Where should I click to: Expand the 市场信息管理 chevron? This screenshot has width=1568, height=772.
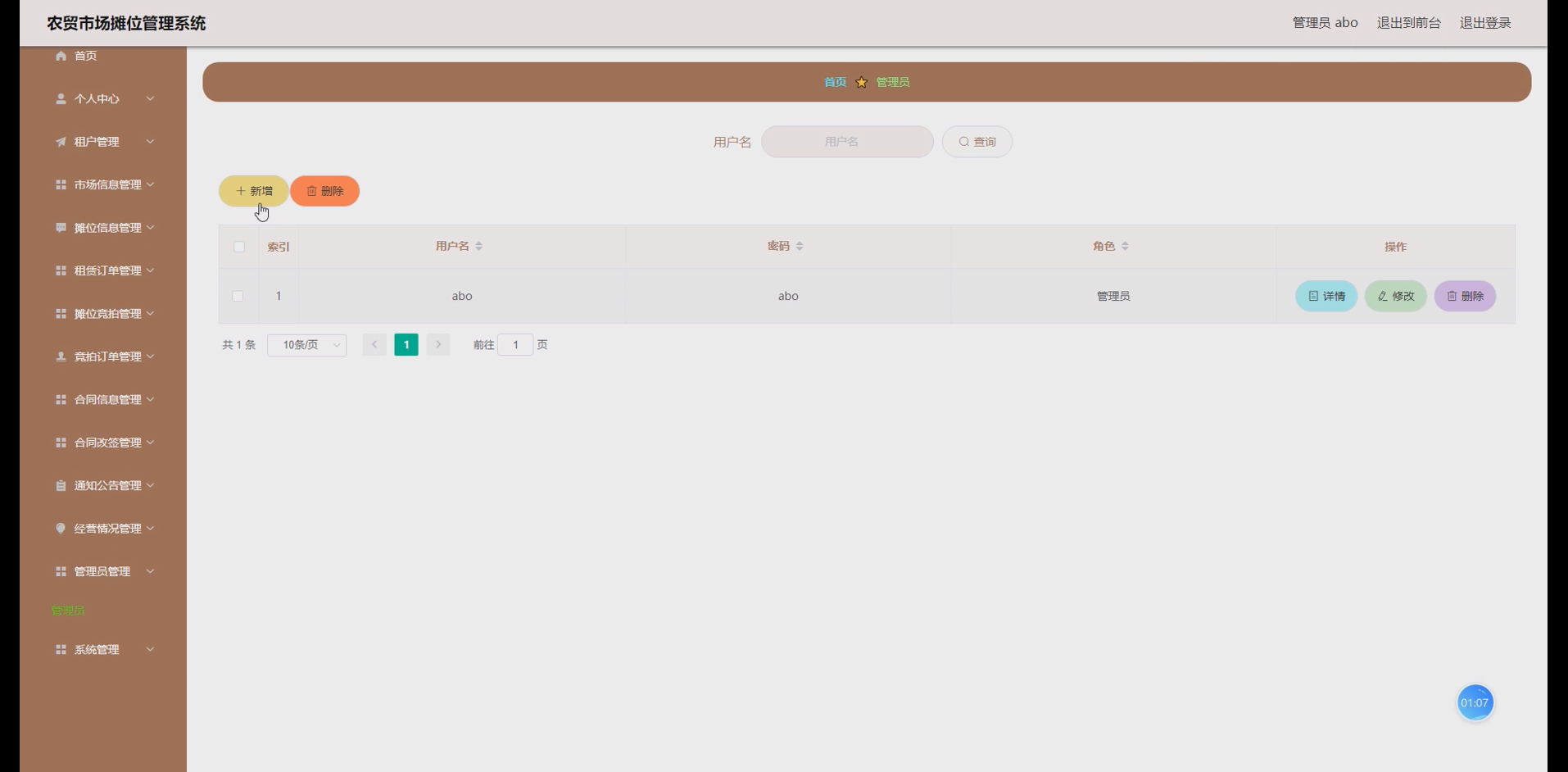(150, 184)
